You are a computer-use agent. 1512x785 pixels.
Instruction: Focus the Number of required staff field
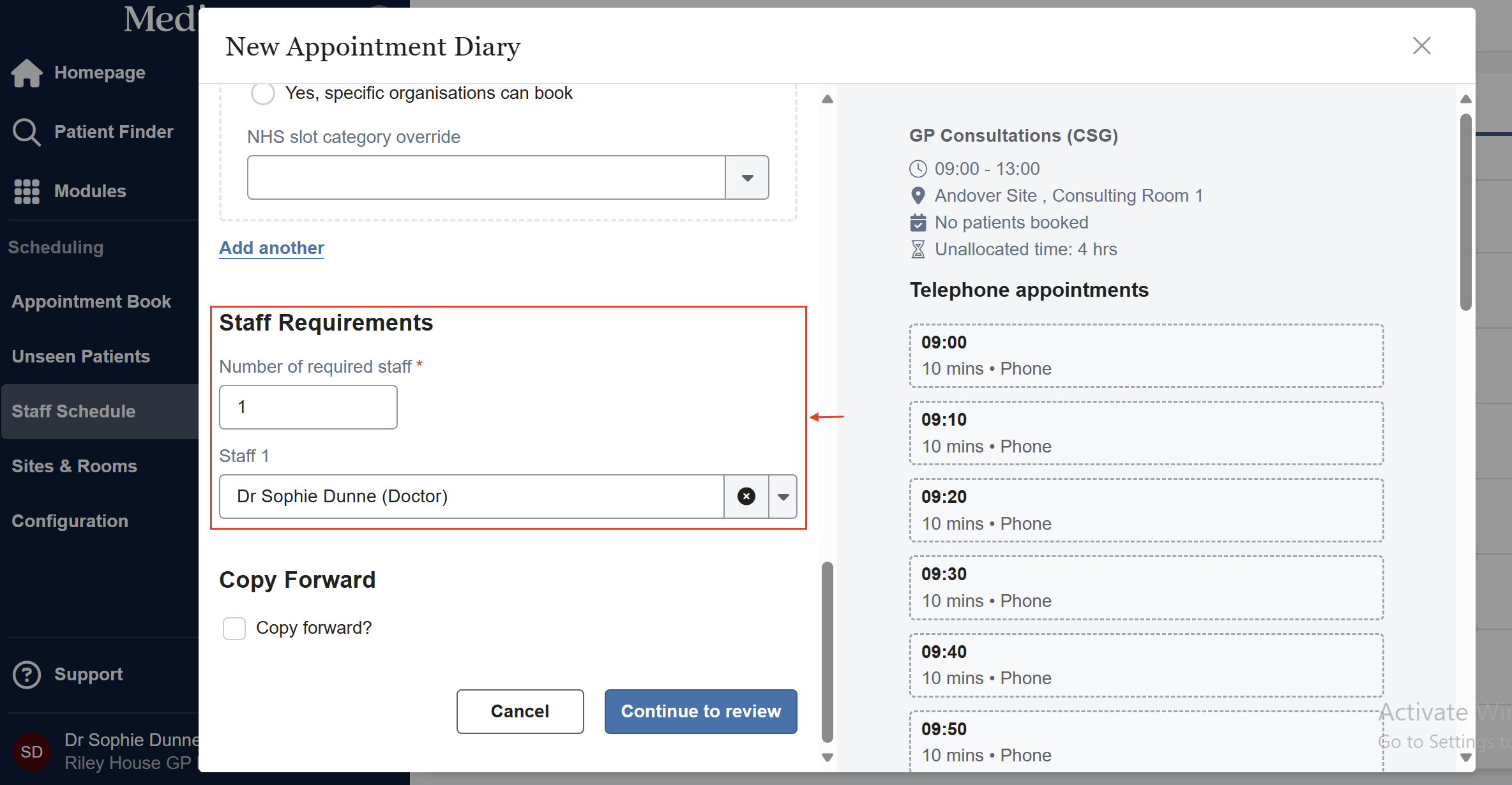pos(308,407)
